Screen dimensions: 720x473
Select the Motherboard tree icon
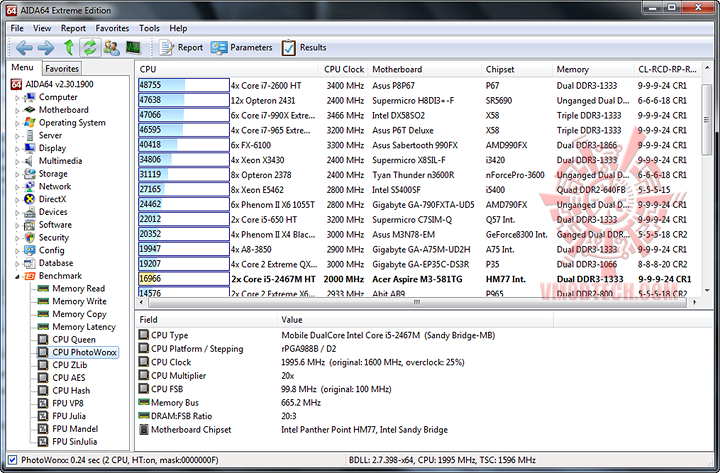[30, 110]
